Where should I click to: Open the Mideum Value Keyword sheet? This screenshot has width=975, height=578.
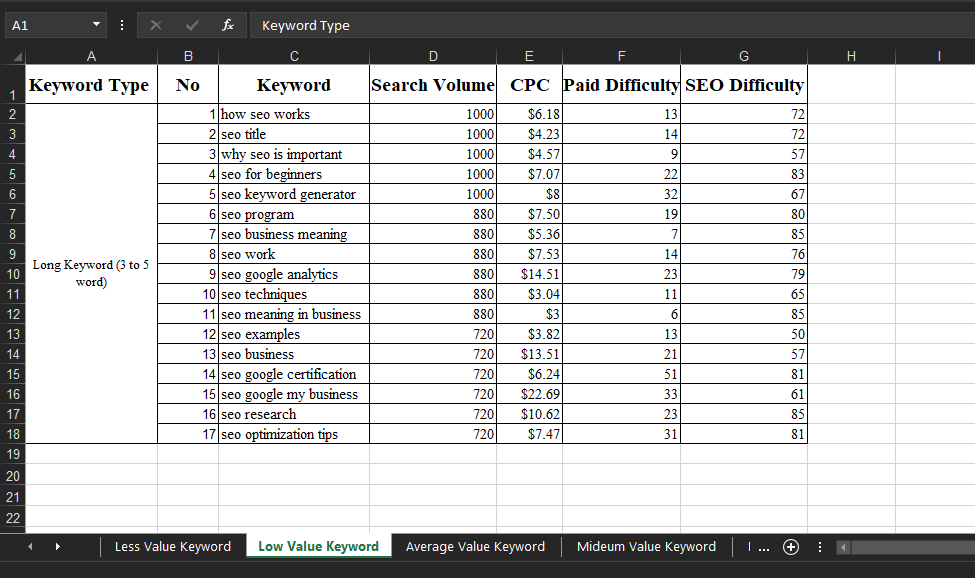pos(646,547)
